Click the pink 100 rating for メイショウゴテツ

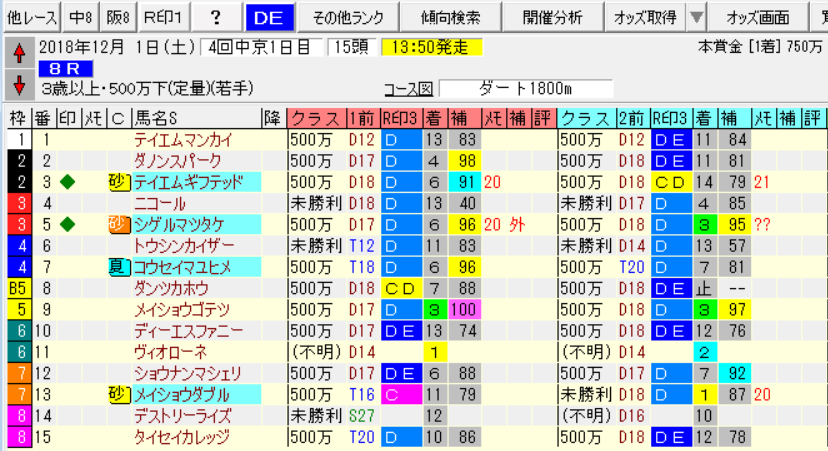465,309
